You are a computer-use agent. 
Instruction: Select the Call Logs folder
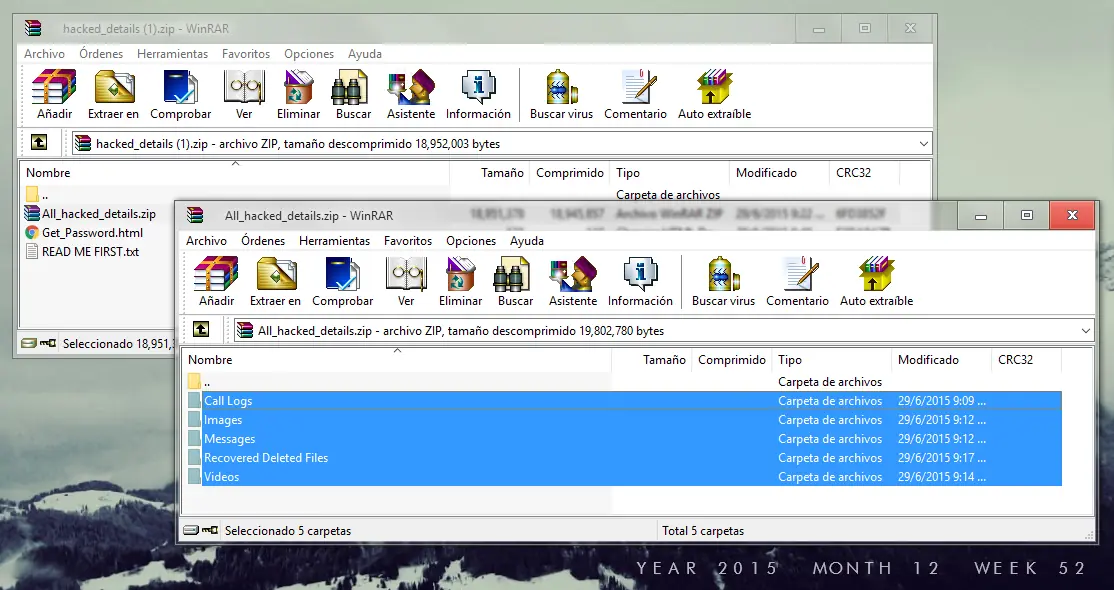228,401
